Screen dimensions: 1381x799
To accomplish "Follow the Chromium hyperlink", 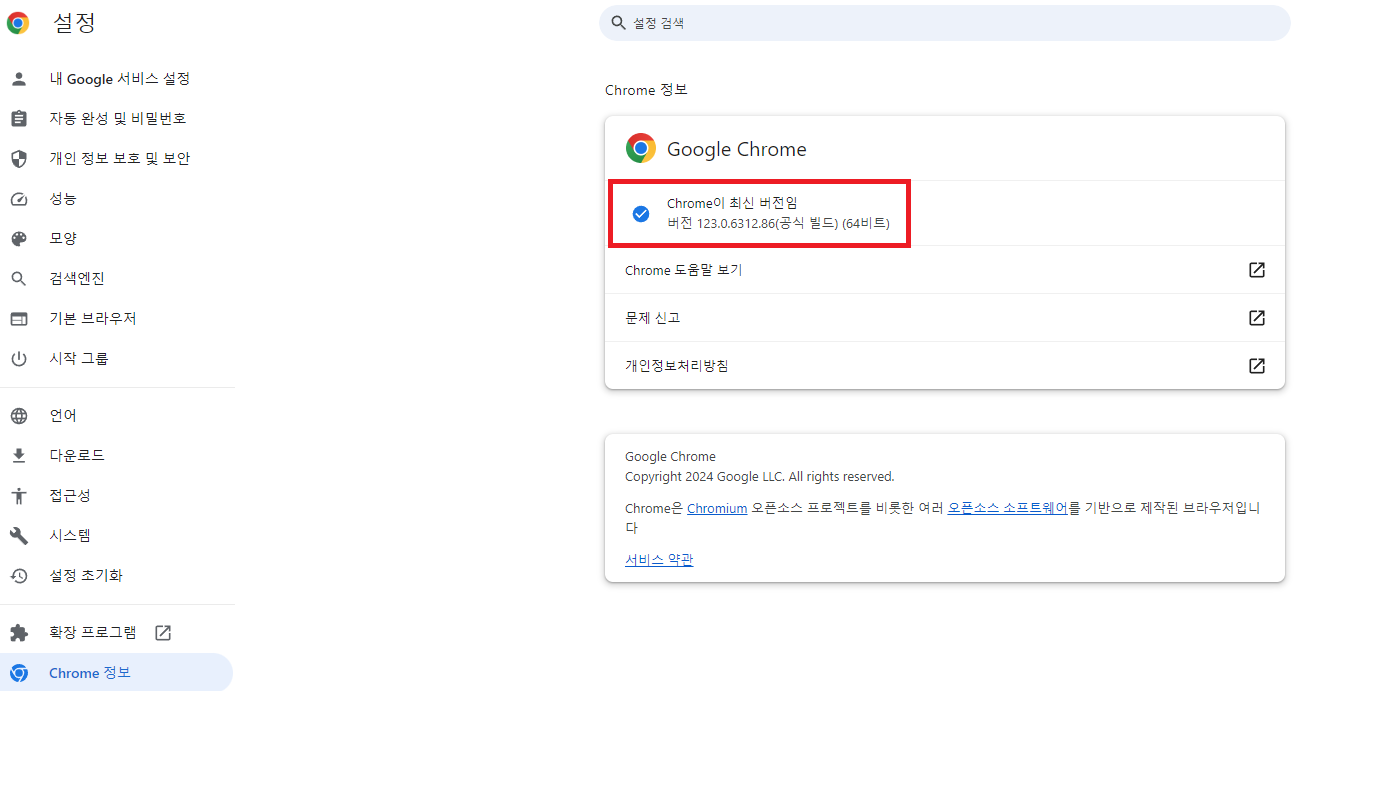I will point(717,508).
